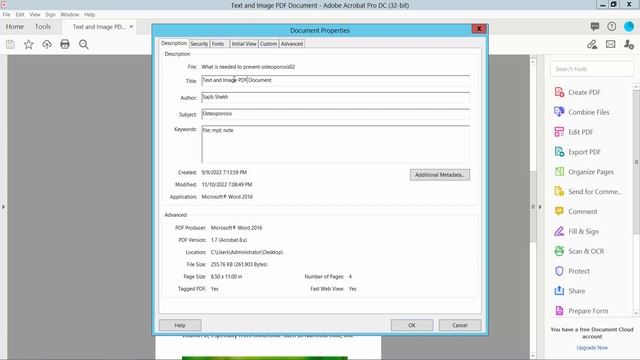Open the File menu
Image resolution: width=640 pixels, height=360 pixels.
click(x=7, y=14)
